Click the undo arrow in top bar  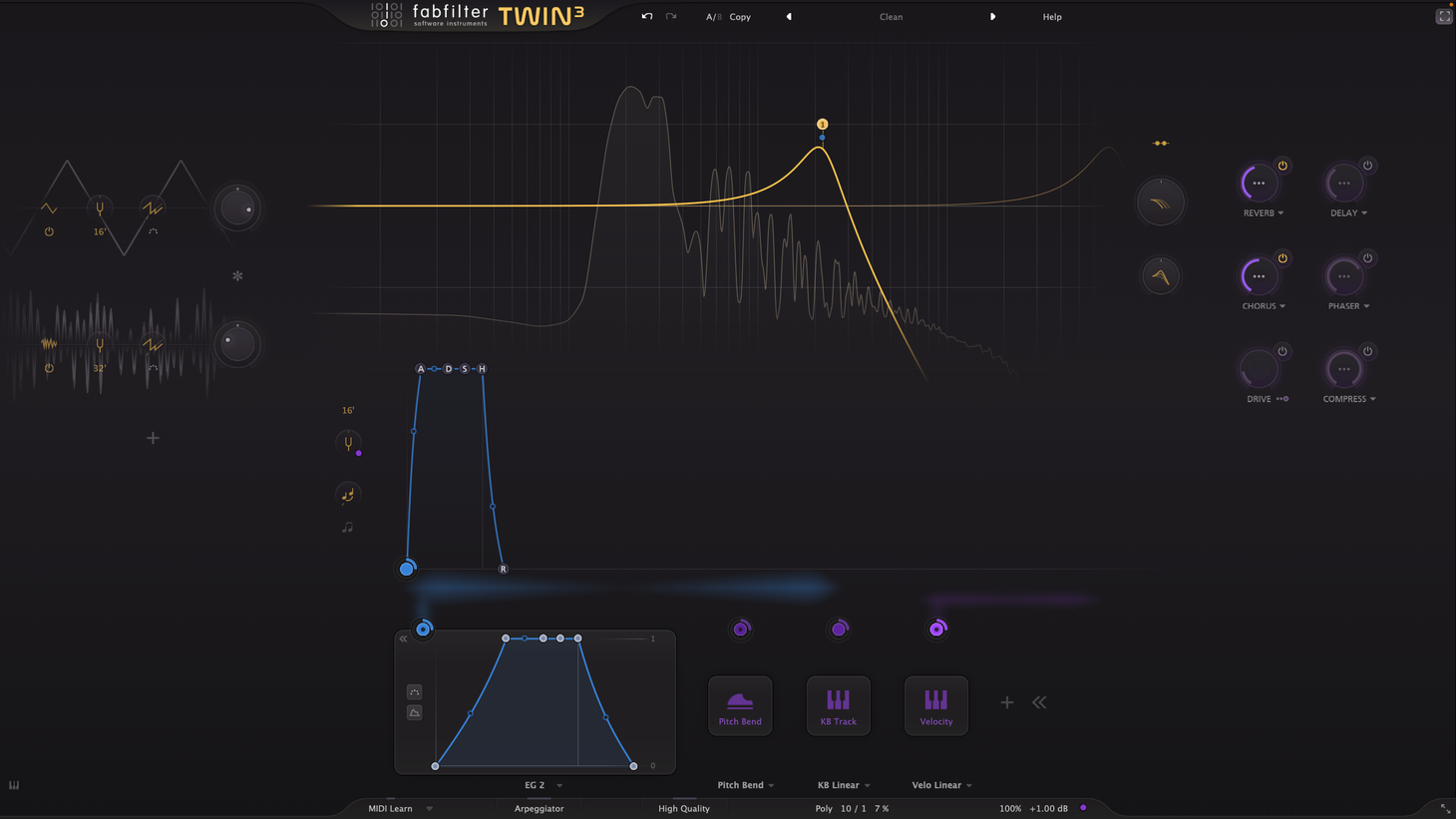647,16
